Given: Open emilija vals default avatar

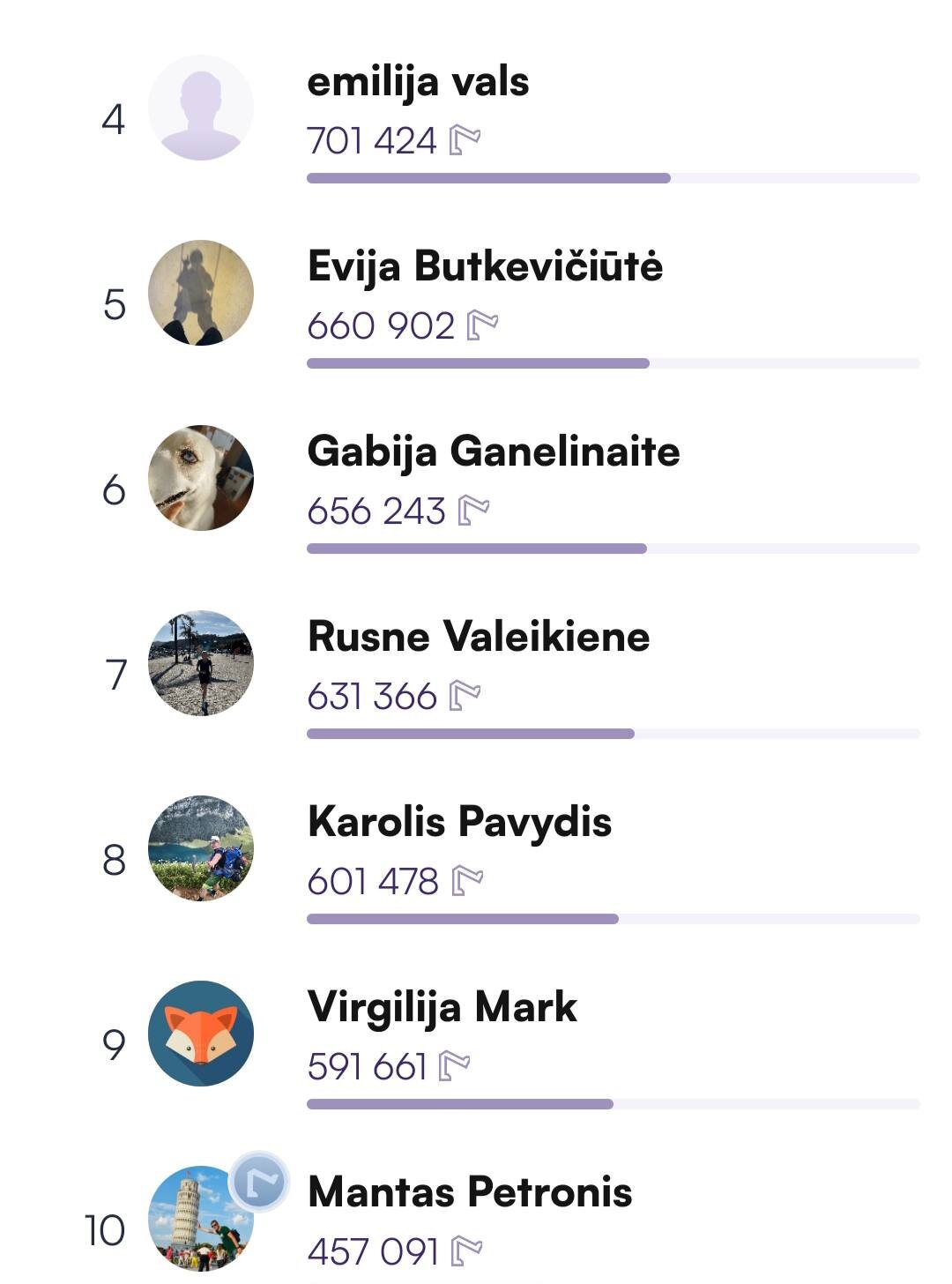Looking at the screenshot, I should coord(201,108).
